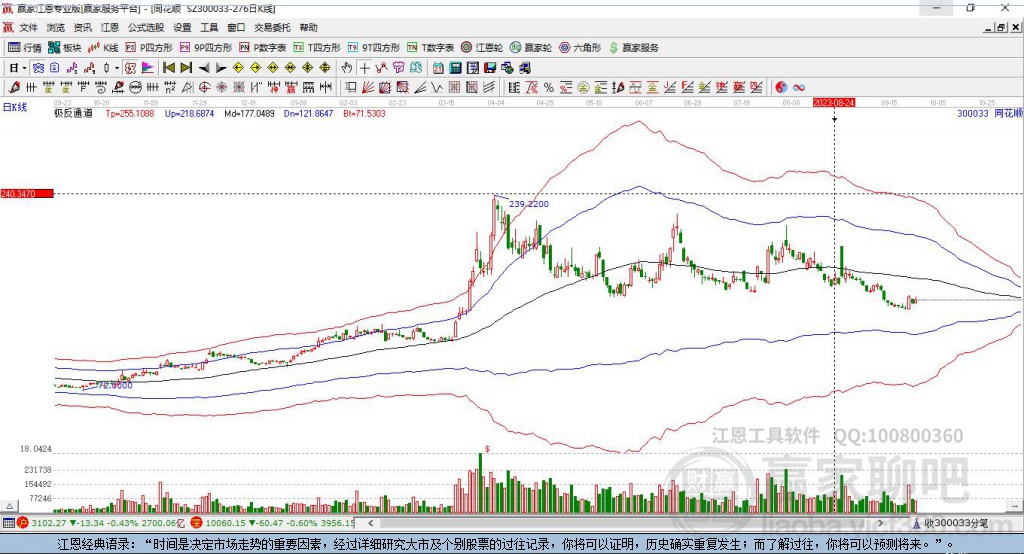Open the 帮助 menu
The width and height of the screenshot is (1024, 554).
[x=308, y=27]
